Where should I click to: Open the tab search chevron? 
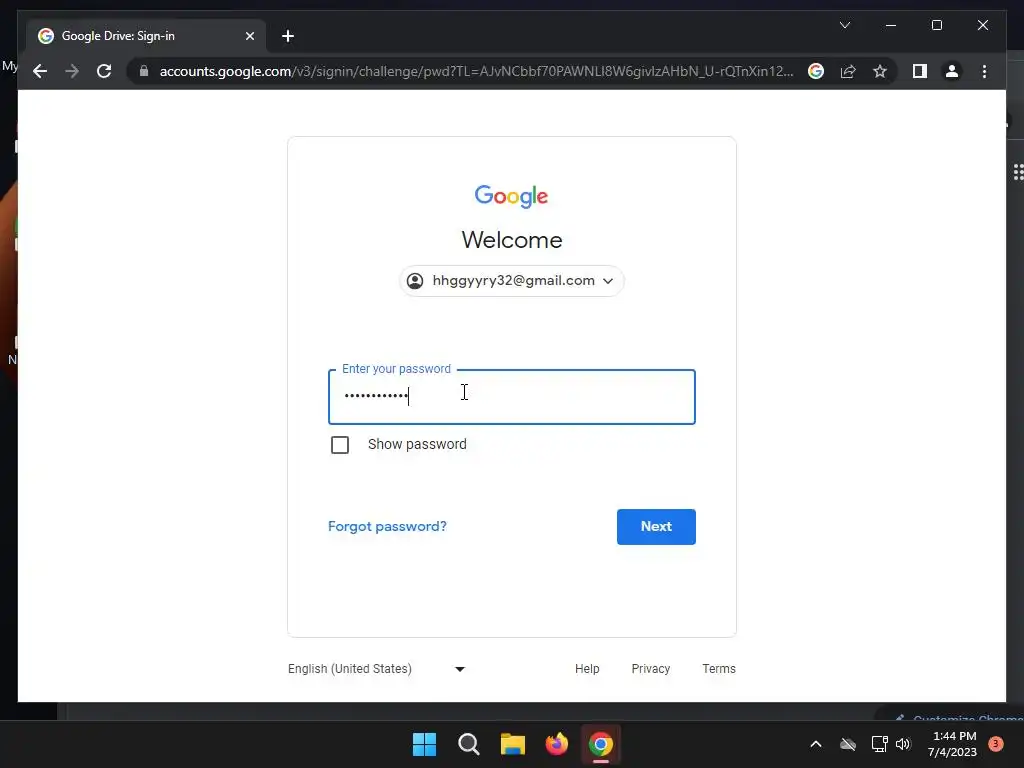coord(844,25)
